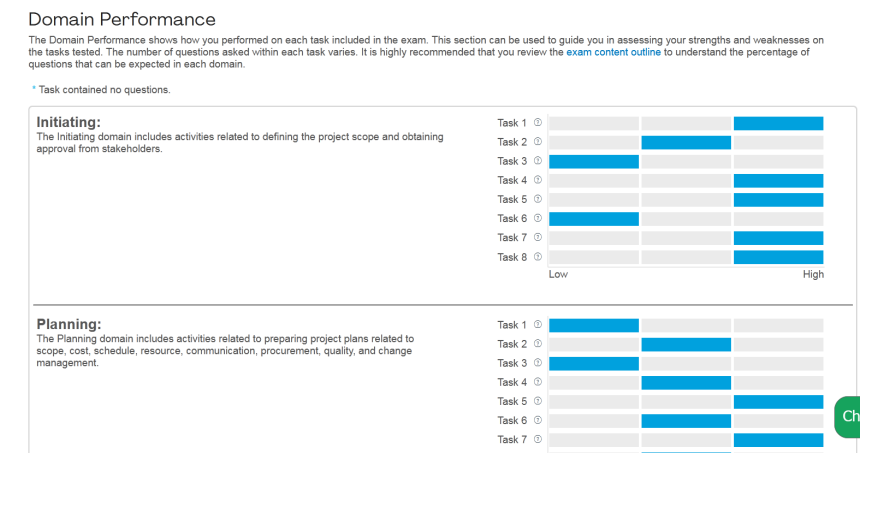Select Planning Task 2 blue middle bar

coord(686,344)
